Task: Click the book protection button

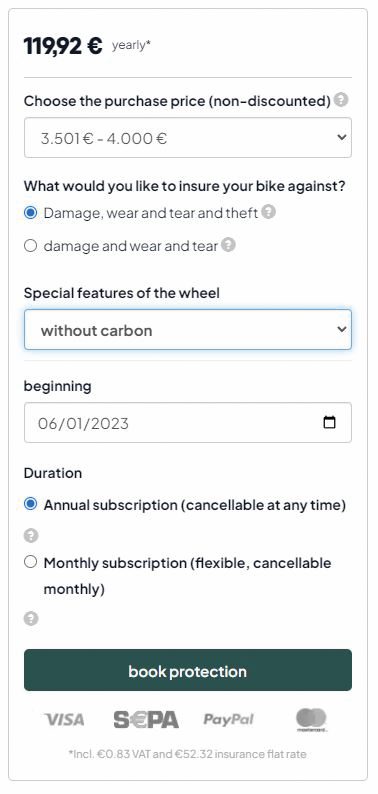Action: point(188,670)
